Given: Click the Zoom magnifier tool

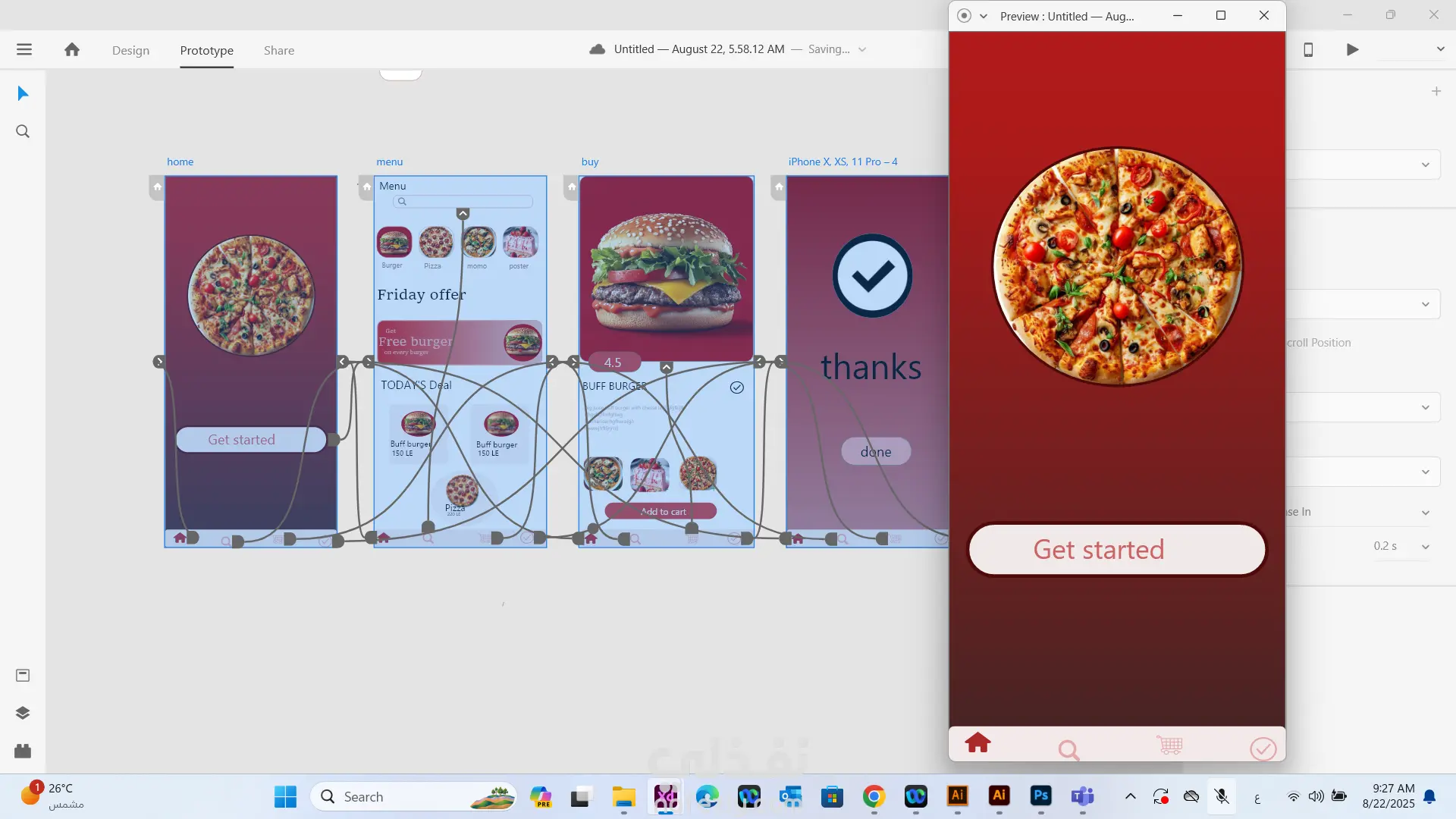Looking at the screenshot, I should [23, 131].
